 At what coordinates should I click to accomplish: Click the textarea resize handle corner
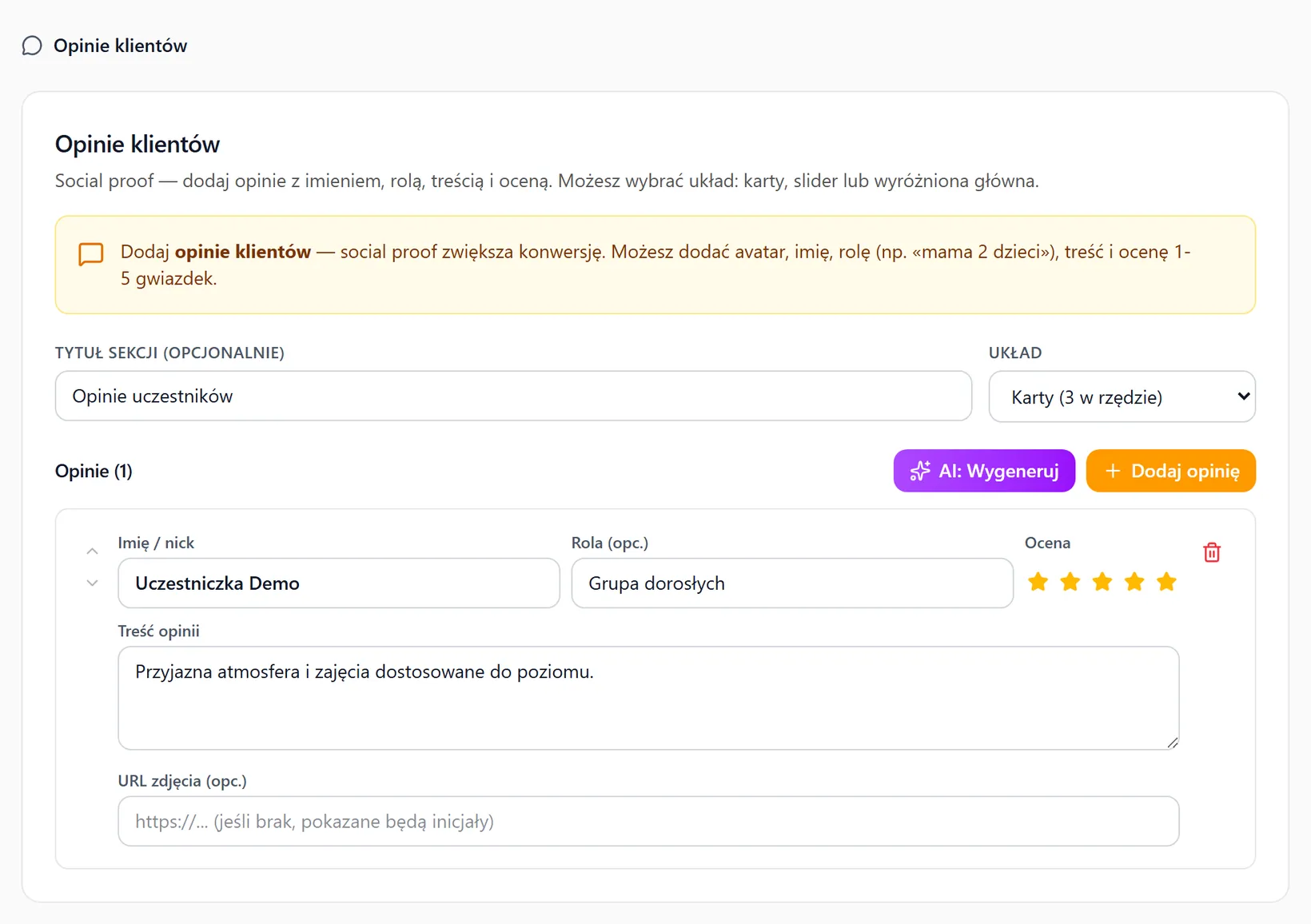(x=1172, y=743)
